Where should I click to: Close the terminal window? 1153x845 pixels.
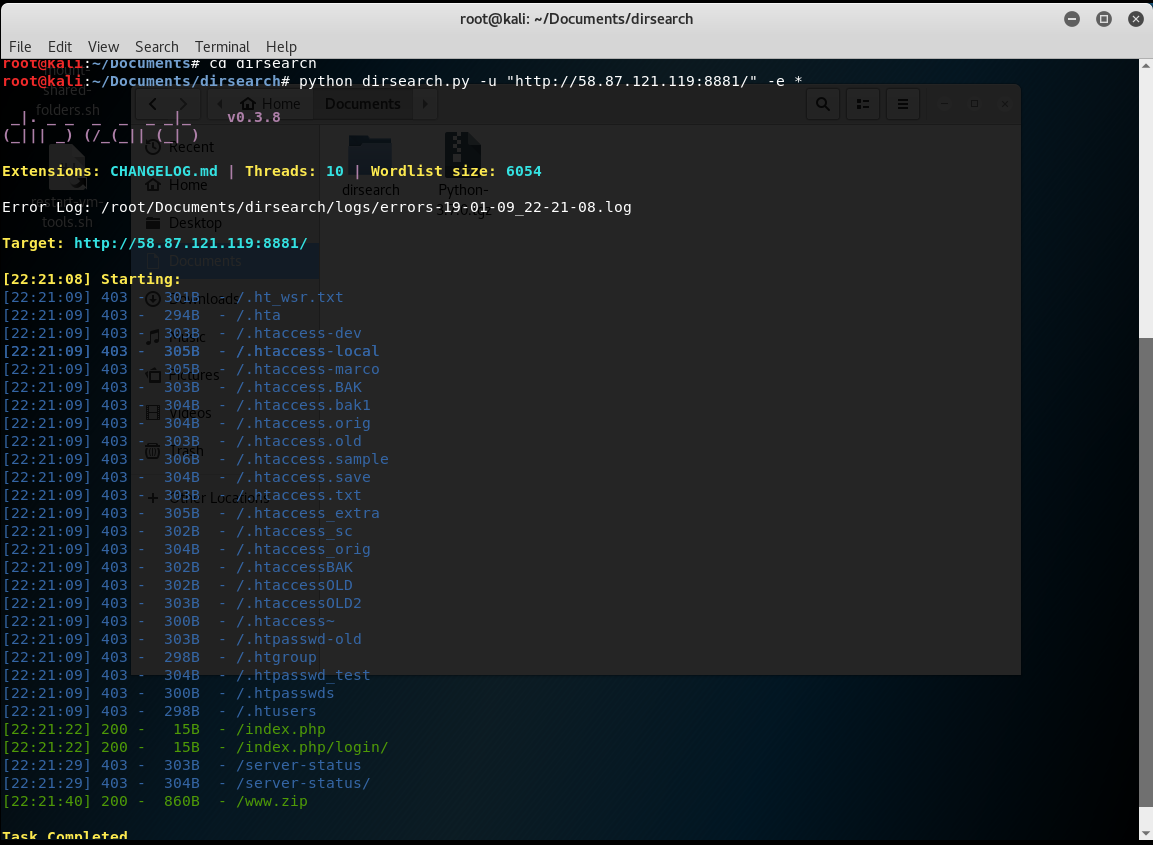tap(1135, 19)
